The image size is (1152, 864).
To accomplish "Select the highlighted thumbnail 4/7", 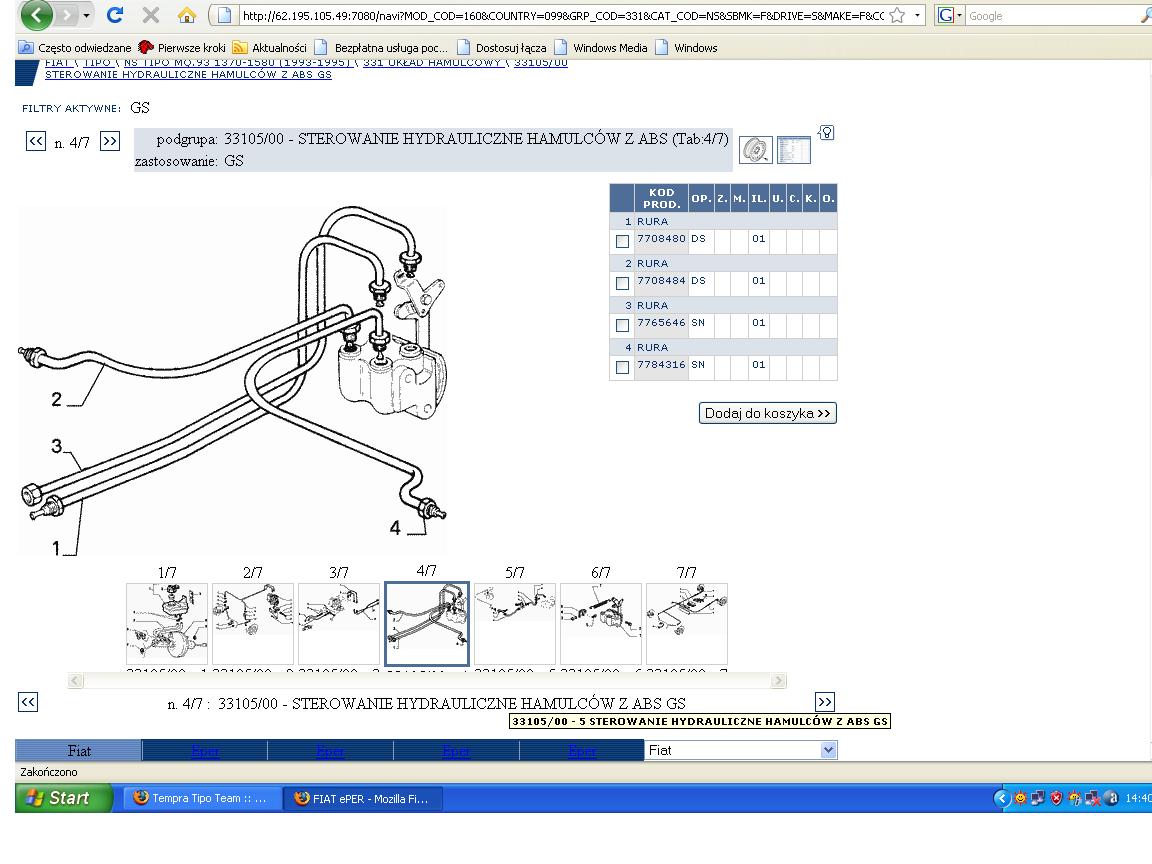I will [x=427, y=624].
